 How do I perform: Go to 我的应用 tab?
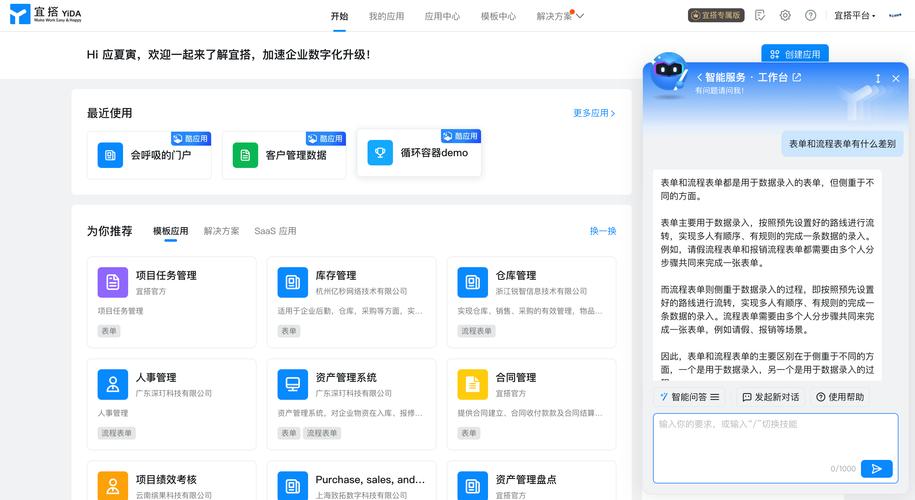tap(386, 16)
